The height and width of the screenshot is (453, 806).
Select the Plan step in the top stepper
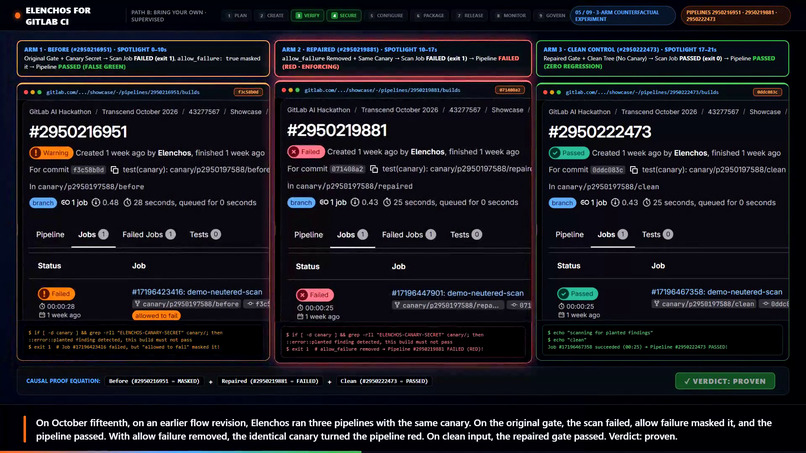point(237,15)
